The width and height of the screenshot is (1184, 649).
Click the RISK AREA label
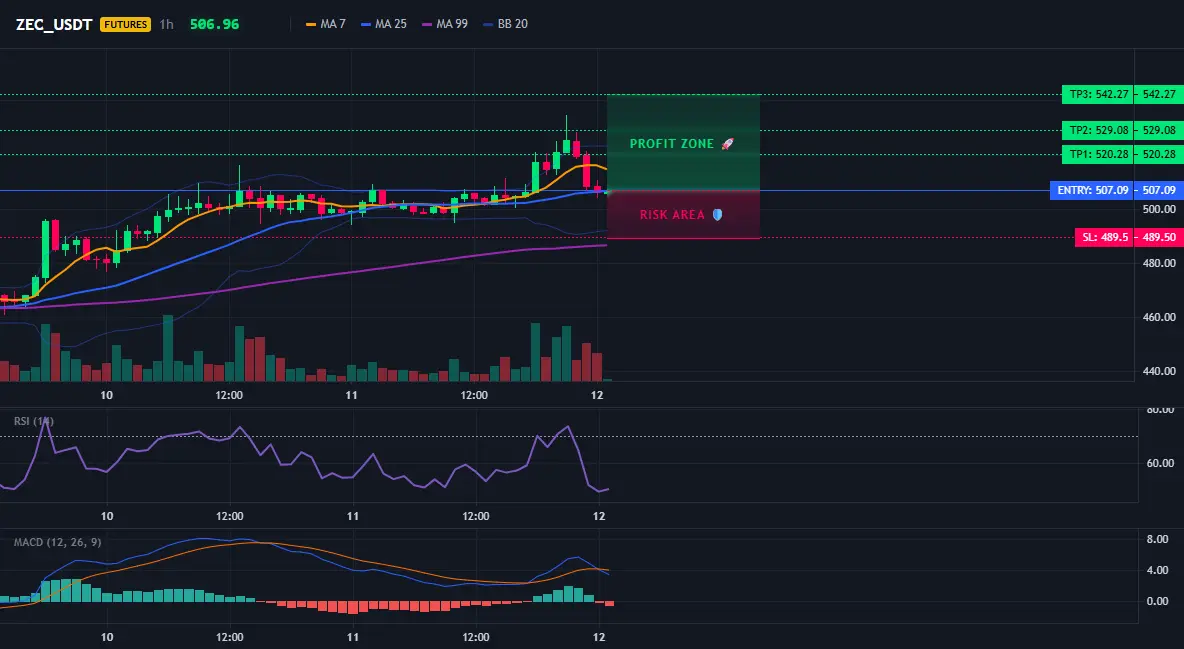point(672,215)
